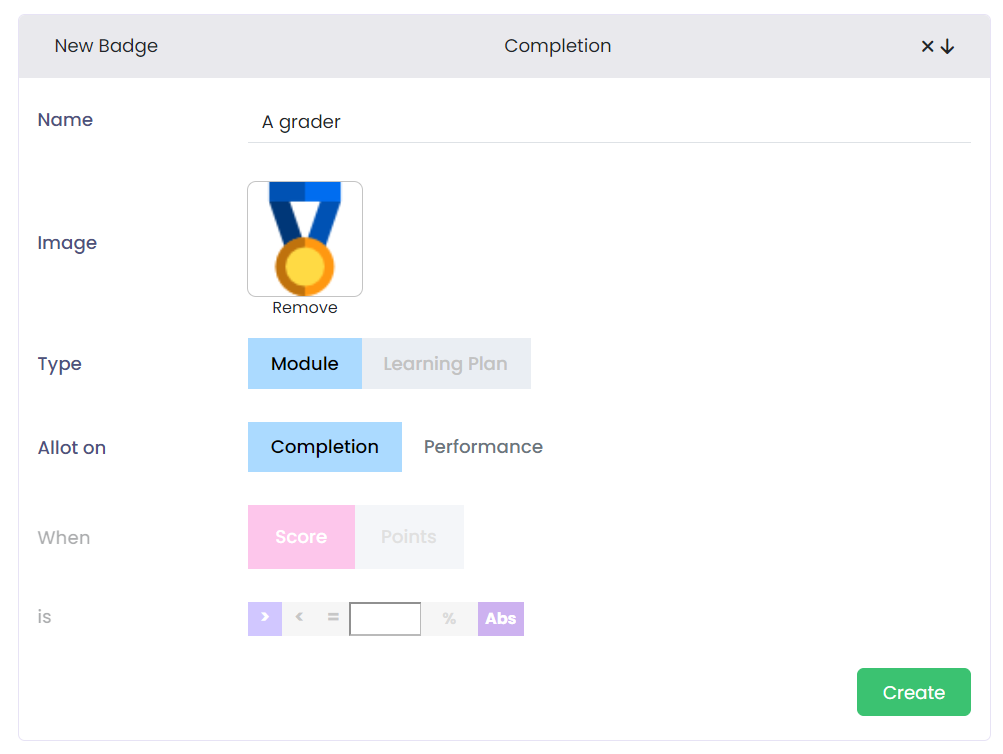Viewport: 1003px width, 754px height.
Task: Select the less-than comparison operator
Action: click(x=299, y=618)
